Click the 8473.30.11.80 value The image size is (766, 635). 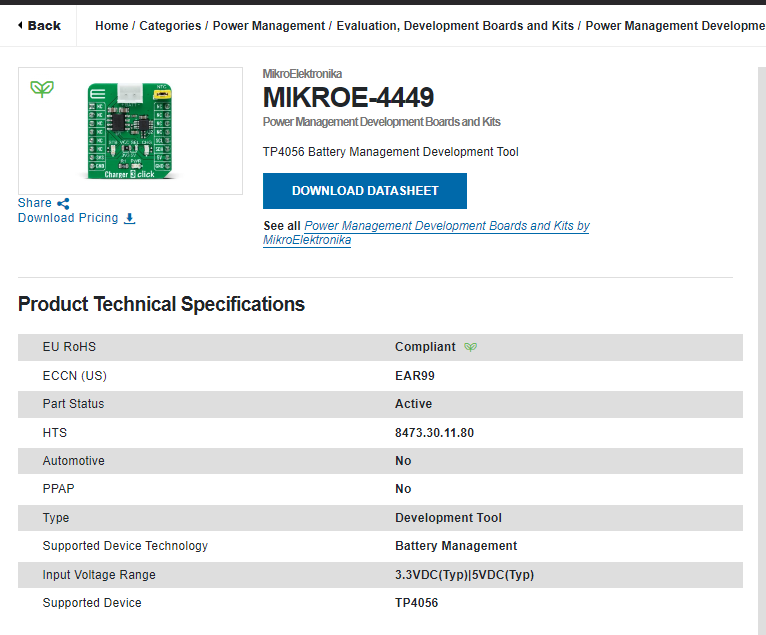coord(434,433)
